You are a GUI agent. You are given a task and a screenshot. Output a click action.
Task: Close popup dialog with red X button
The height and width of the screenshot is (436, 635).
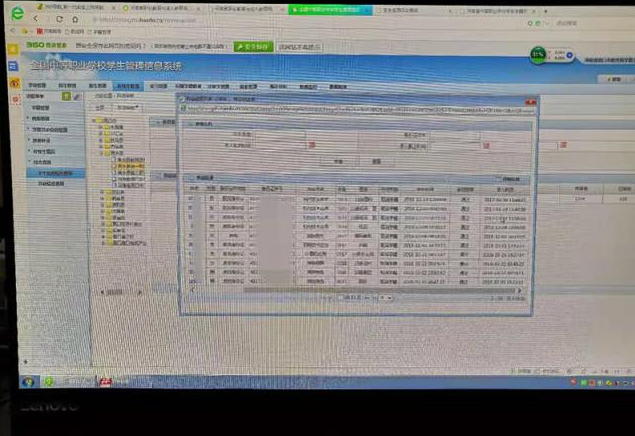(531, 102)
